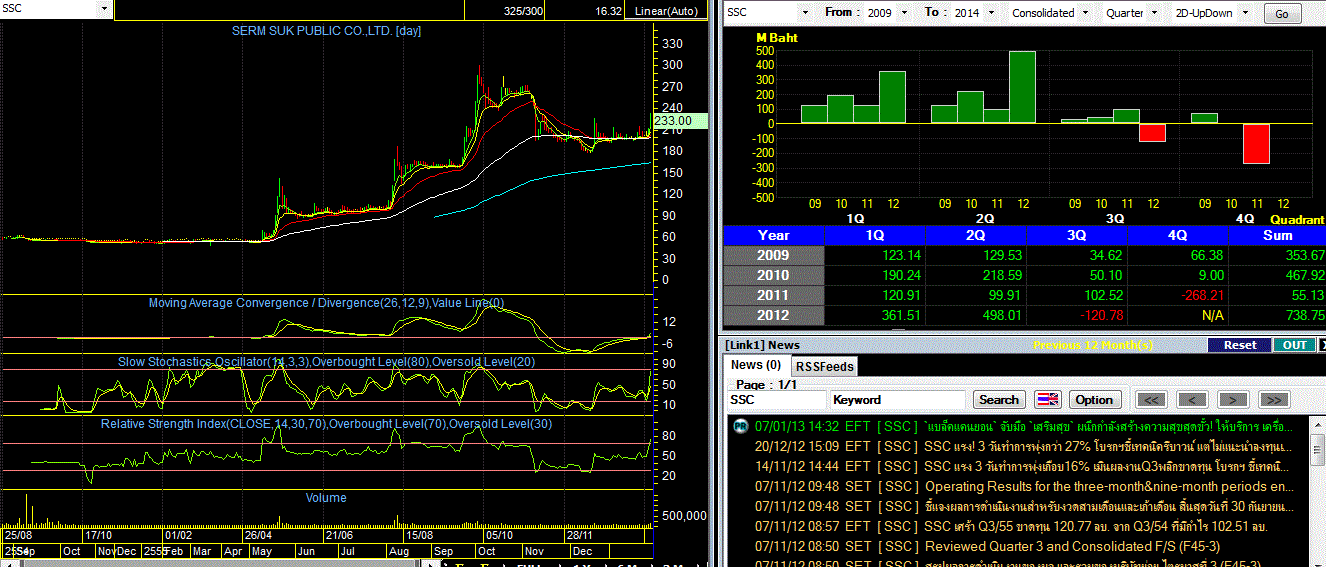Click the 738.75 Sum cell for 2012

pos(1277,315)
